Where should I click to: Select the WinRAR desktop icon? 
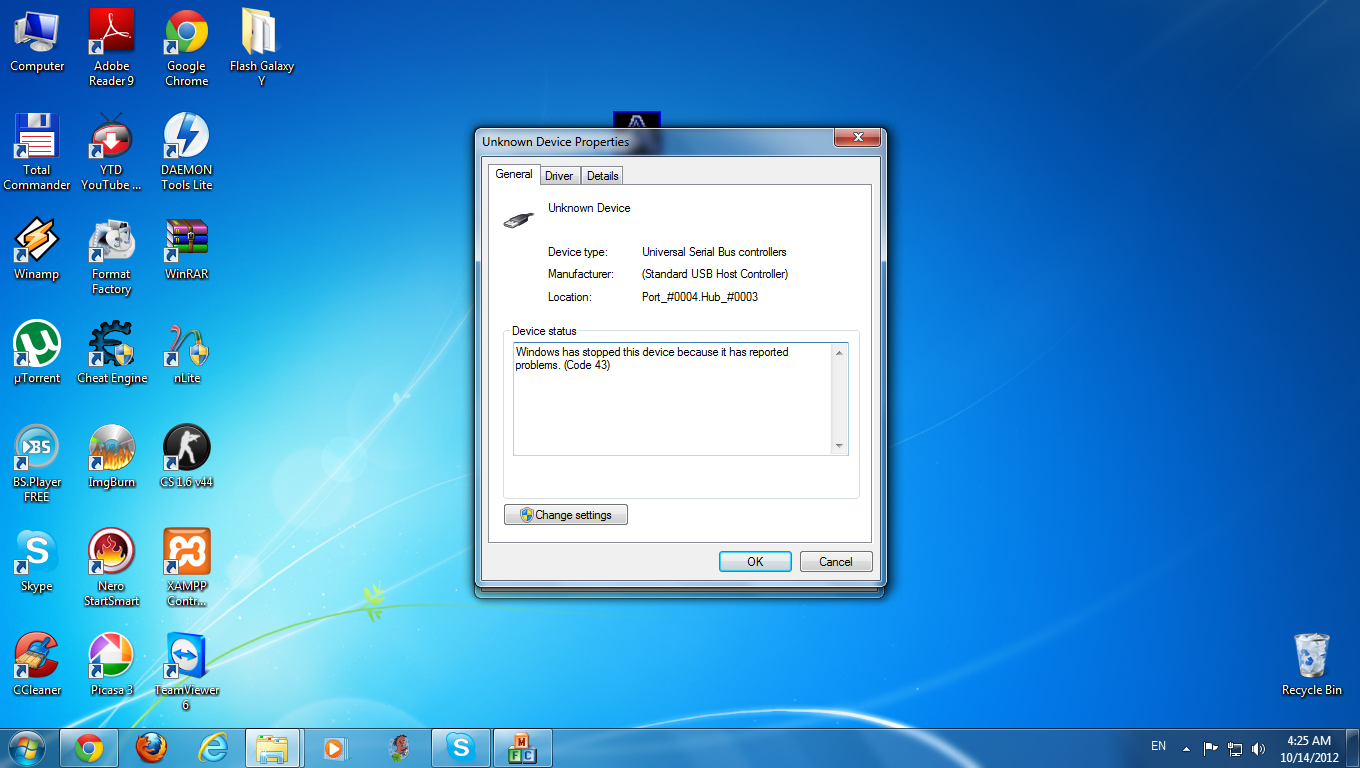187,250
